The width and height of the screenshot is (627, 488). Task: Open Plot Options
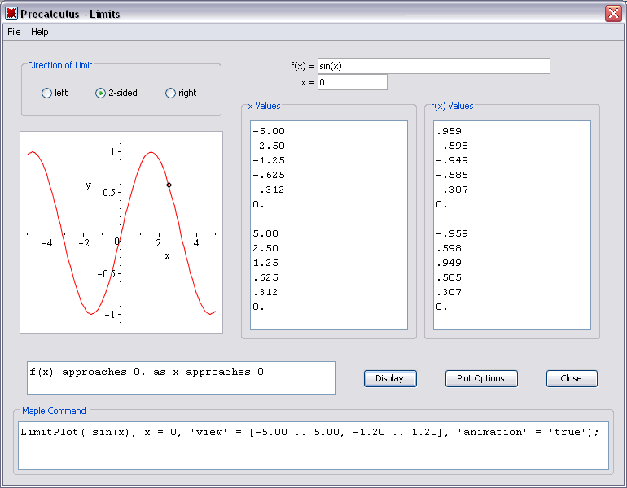(x=481, y=378)
